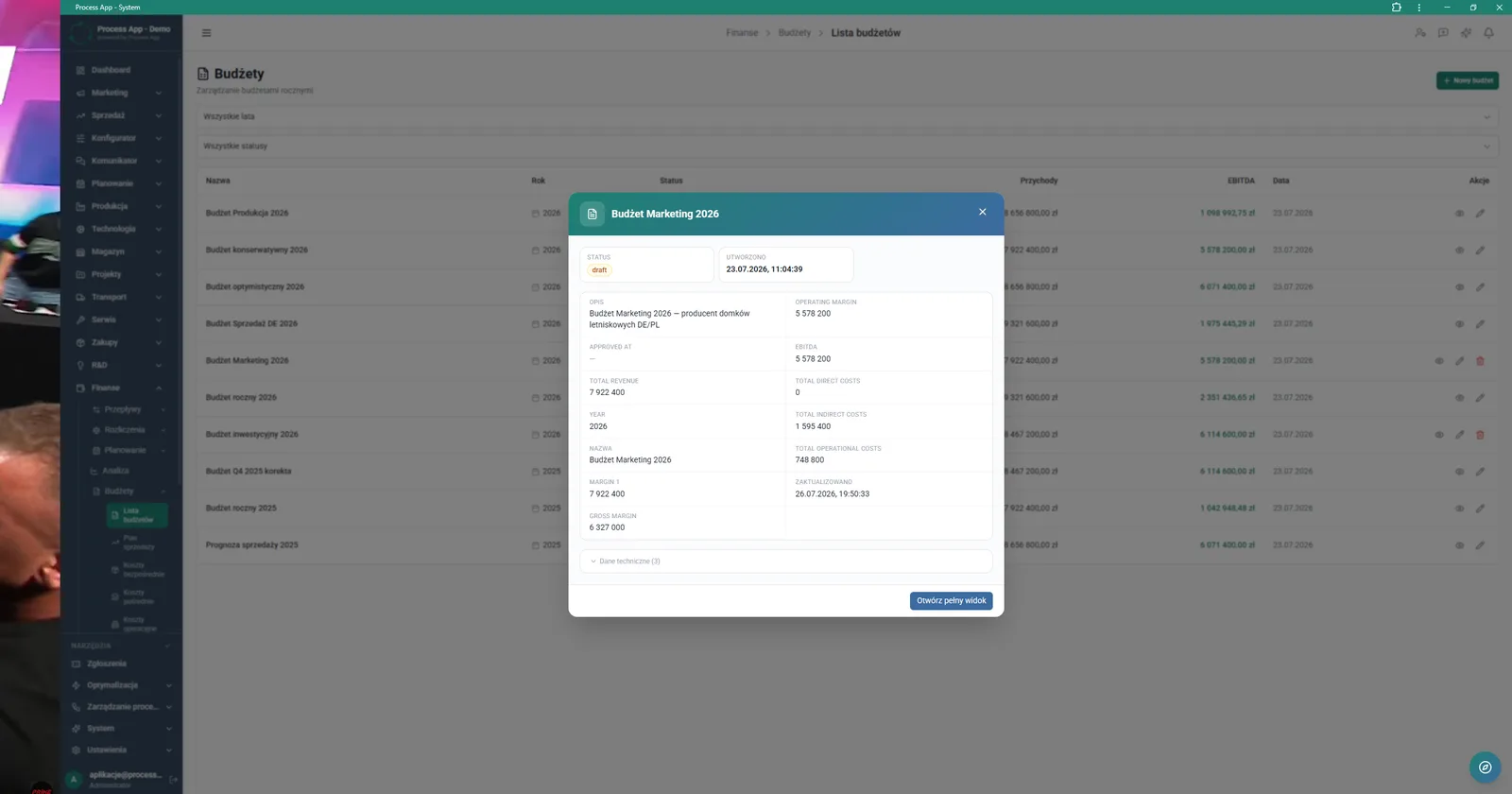
Task: Expand 'Dane techniczne (3)' section
Action: (x=786, y=561)
